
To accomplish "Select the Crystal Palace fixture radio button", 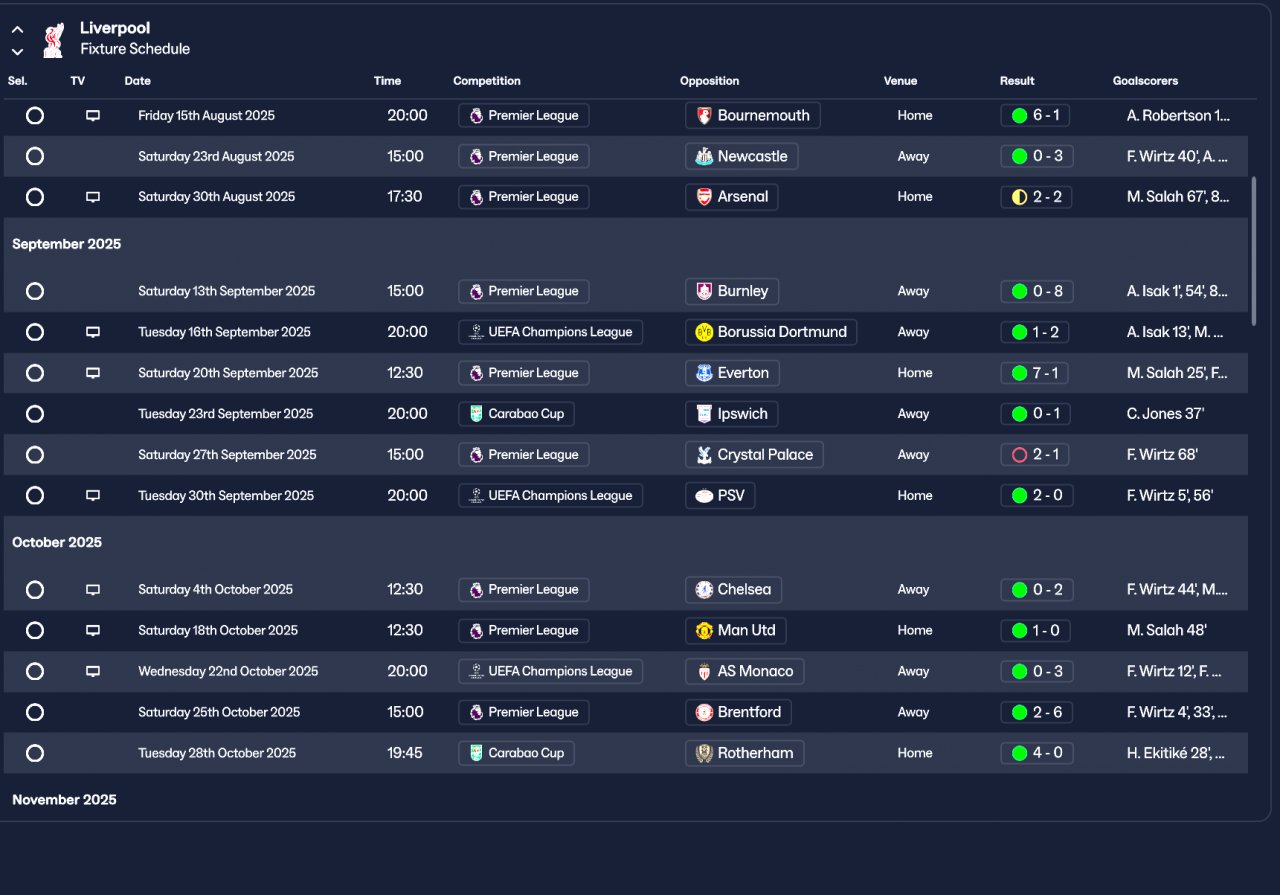I will pyautogui.click(x=35, y=455).
